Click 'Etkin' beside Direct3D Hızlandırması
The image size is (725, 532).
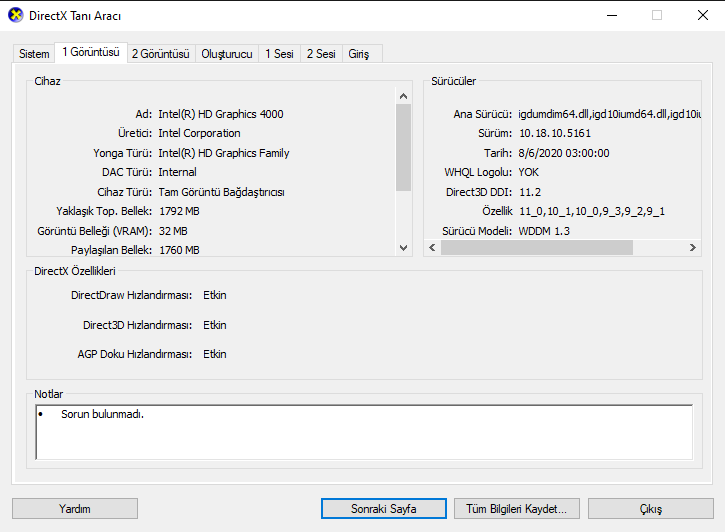tap(215, 325)
